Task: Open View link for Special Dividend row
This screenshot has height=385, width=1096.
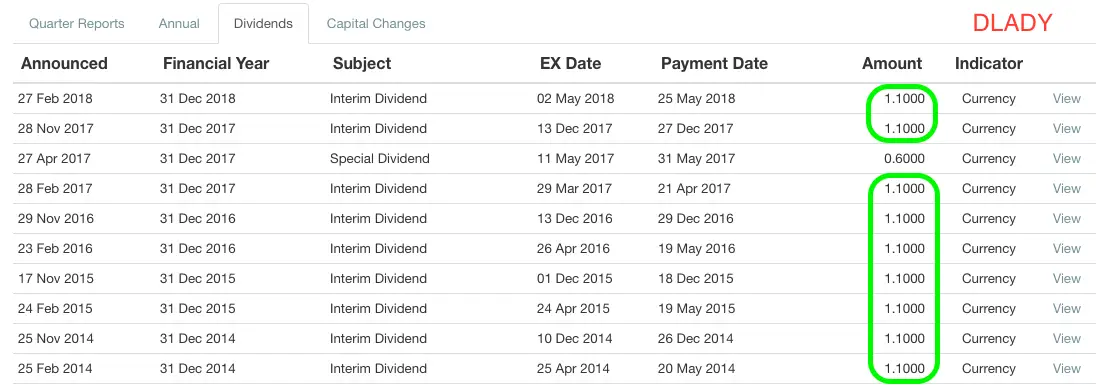Action: 1067,159
